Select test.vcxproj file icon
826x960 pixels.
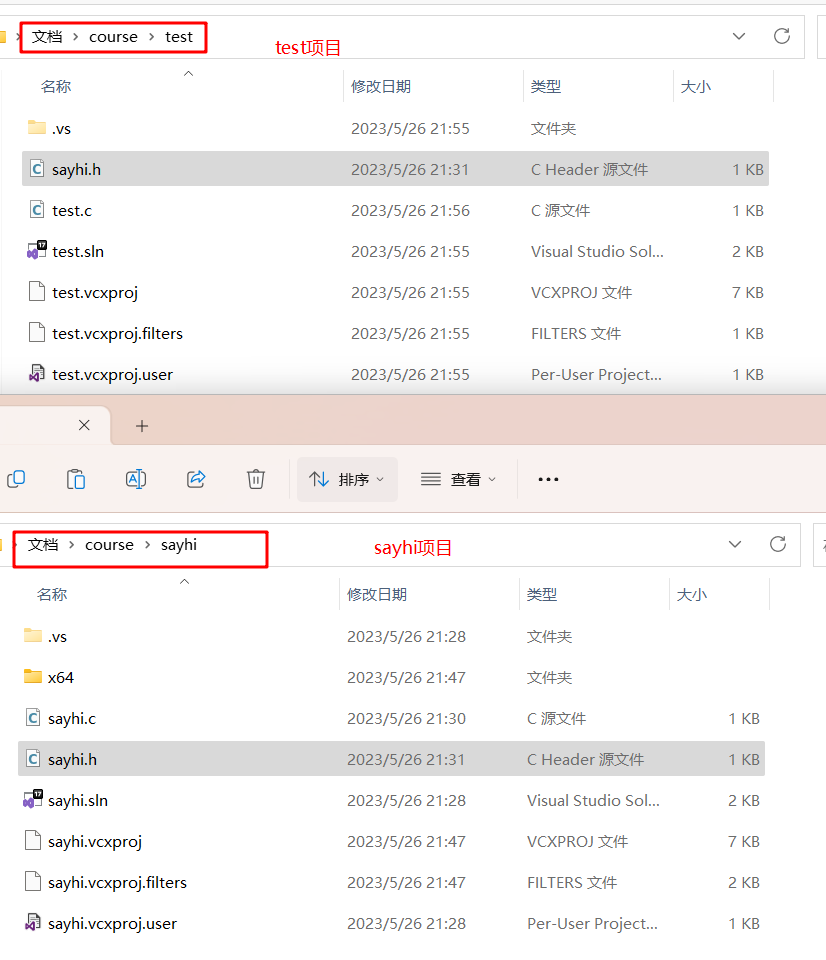[x=37, y=291]
